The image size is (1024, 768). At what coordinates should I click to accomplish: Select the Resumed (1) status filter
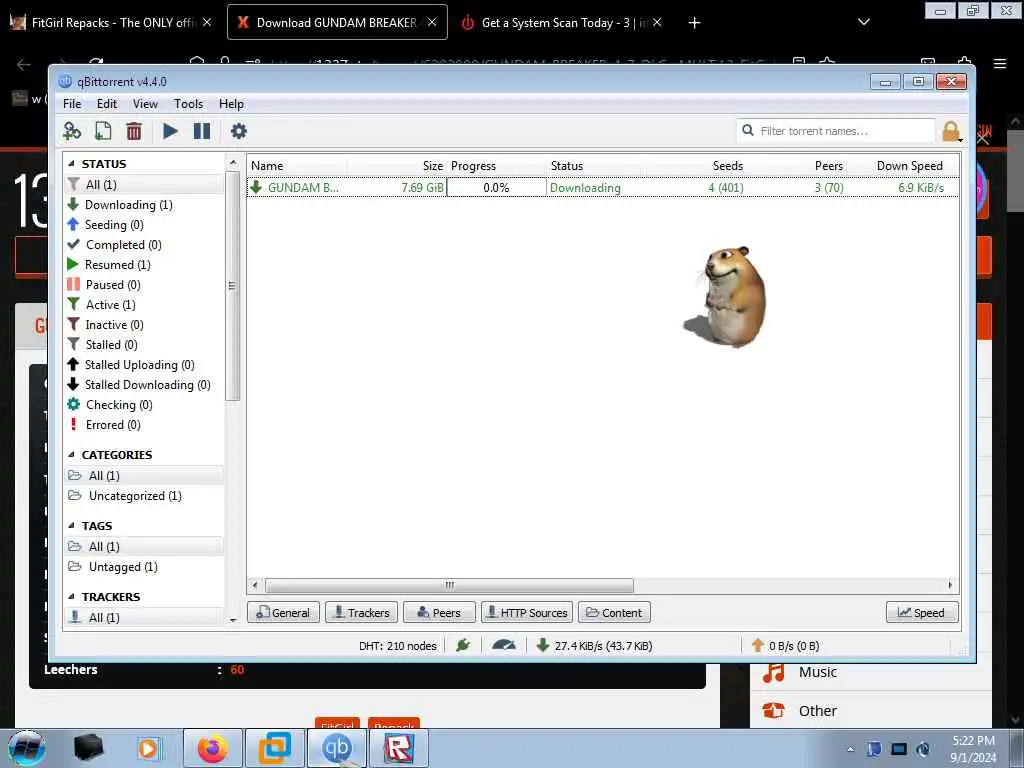coord(144,265)
